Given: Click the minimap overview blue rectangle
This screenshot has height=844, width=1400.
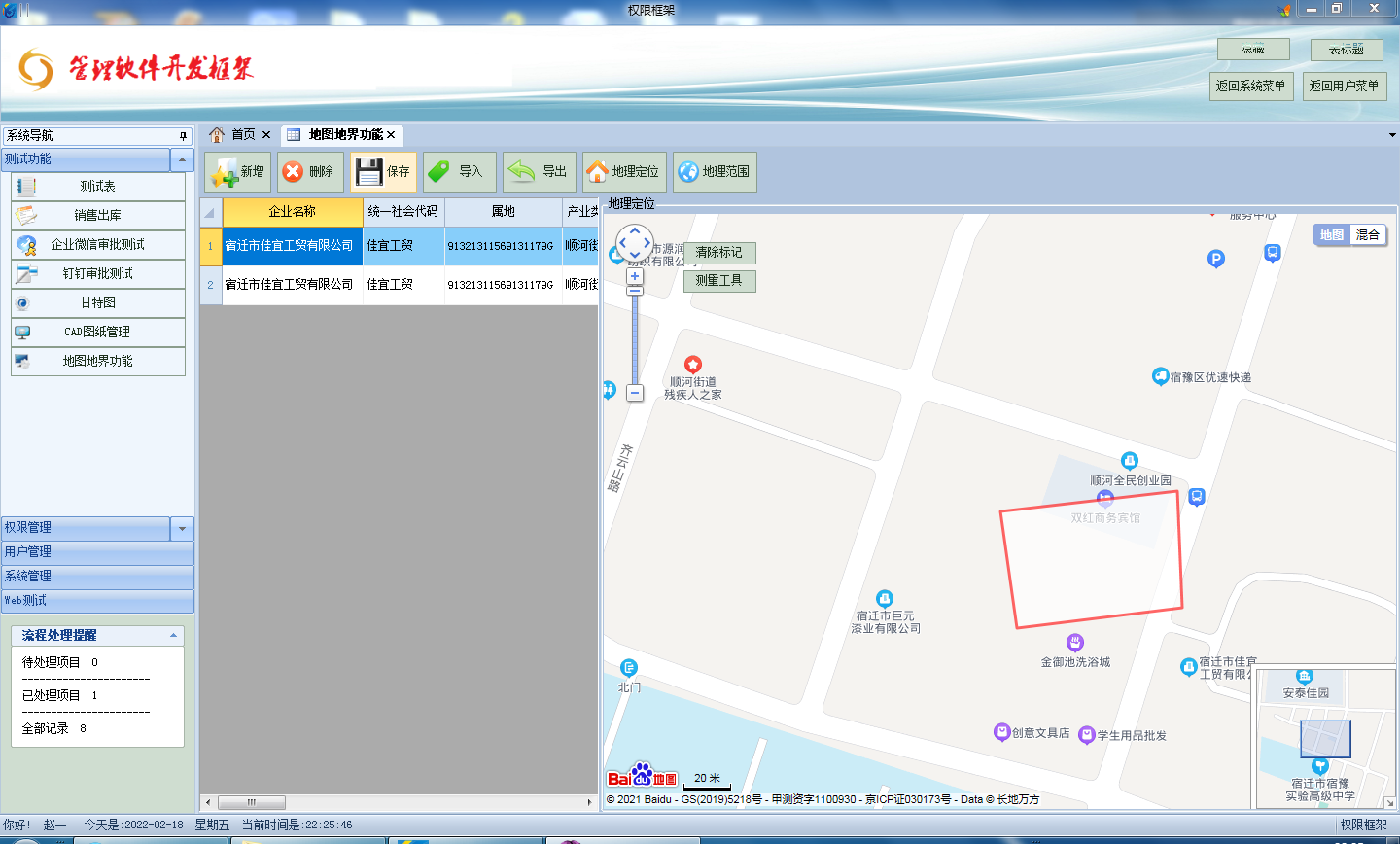Looking at the screenshot, I should tap(1326, 739).
